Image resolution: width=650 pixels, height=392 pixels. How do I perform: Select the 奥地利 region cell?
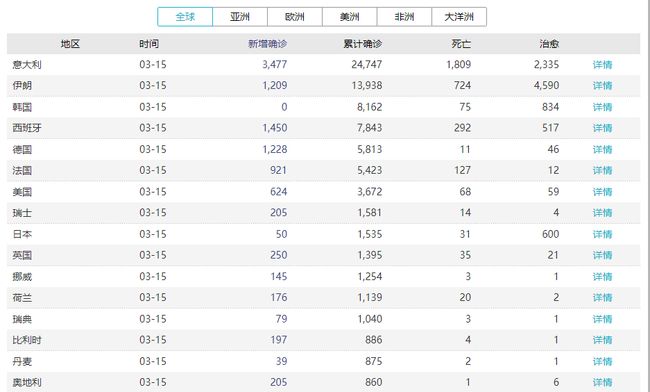[x=27, y=382]
